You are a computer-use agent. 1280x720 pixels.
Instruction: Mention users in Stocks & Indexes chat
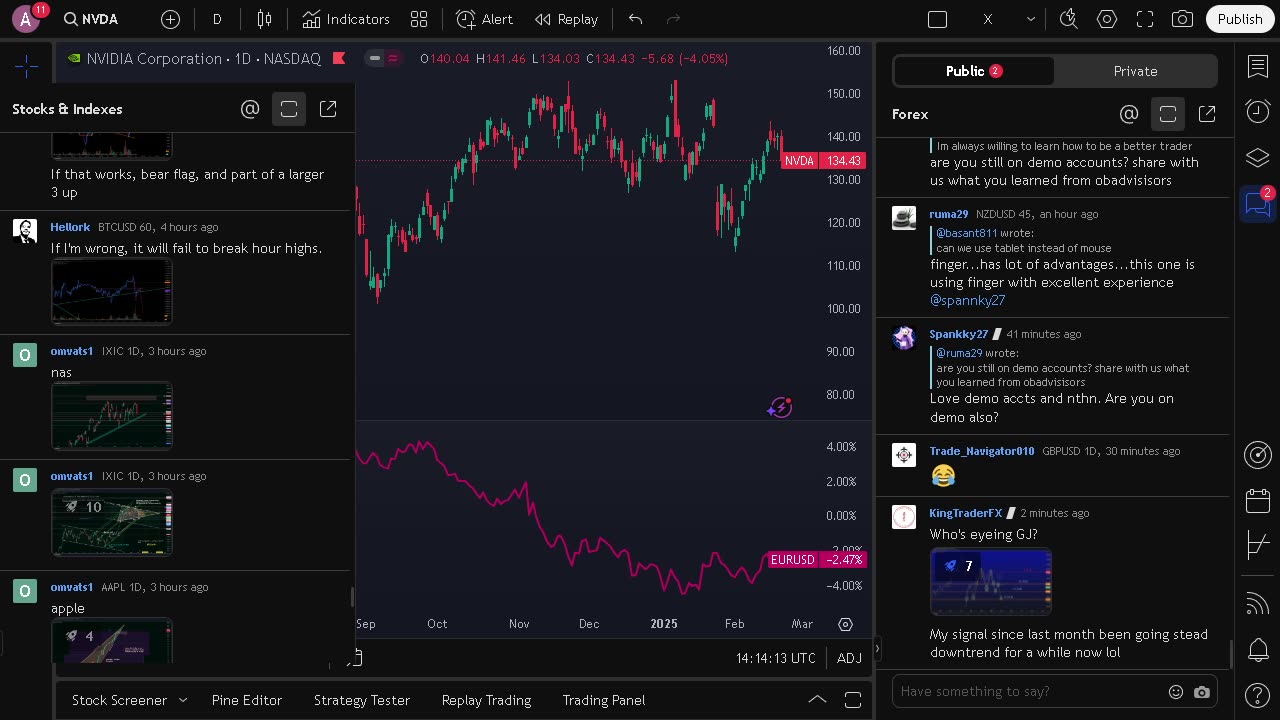click(250, 109)
